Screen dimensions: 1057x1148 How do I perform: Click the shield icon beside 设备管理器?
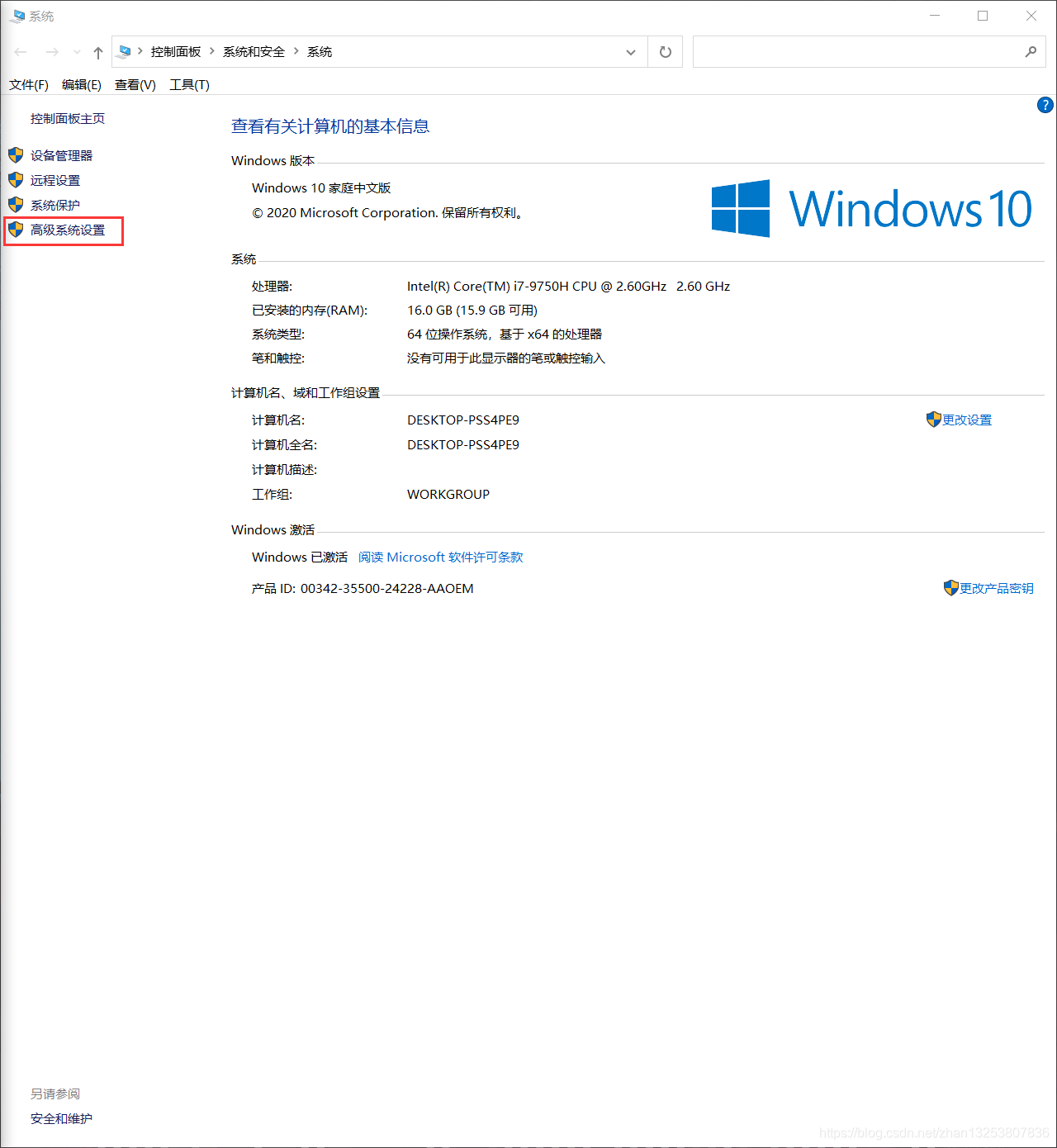16,155
